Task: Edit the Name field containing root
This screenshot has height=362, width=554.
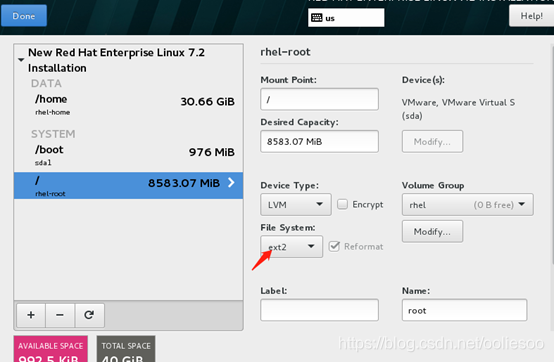Action: click(x=464, y=310)
